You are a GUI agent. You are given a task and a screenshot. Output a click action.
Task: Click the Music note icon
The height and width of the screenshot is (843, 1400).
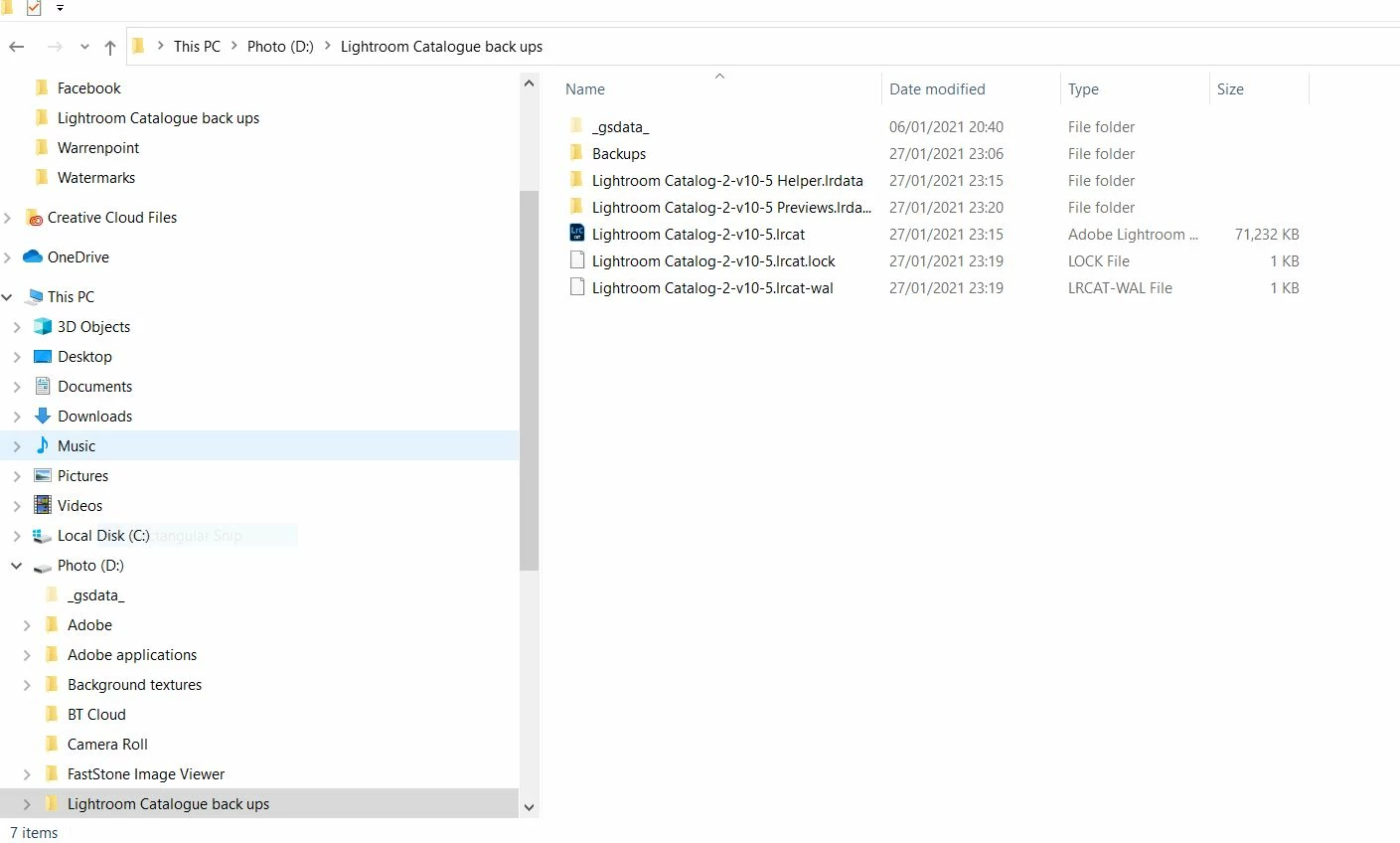[x=43, y=445]
